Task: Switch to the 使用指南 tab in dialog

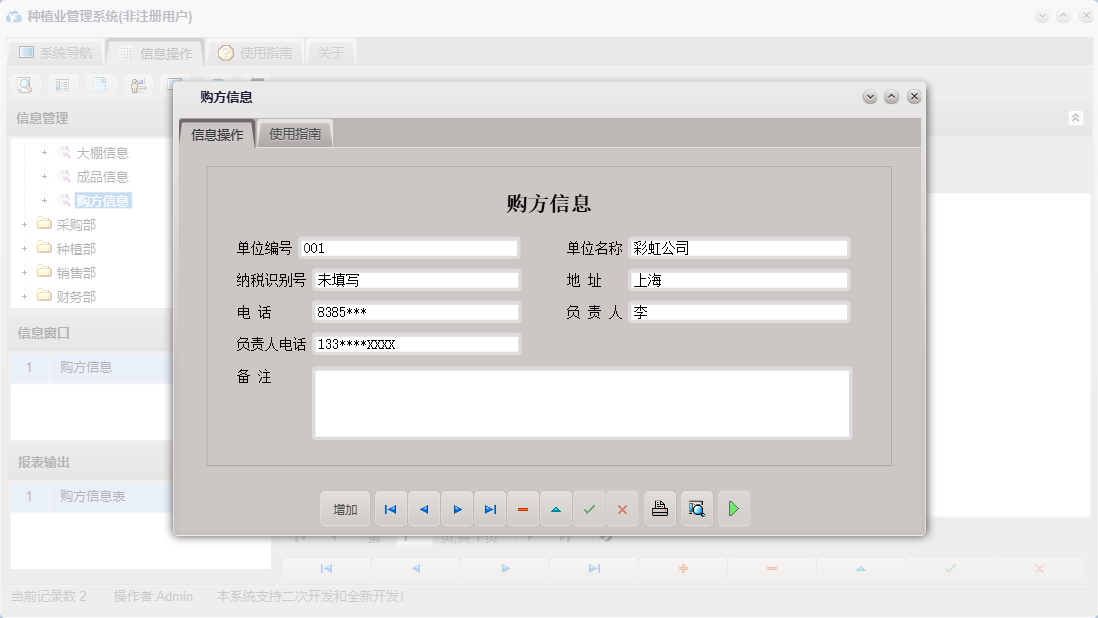Action: [x=295, y=131]
